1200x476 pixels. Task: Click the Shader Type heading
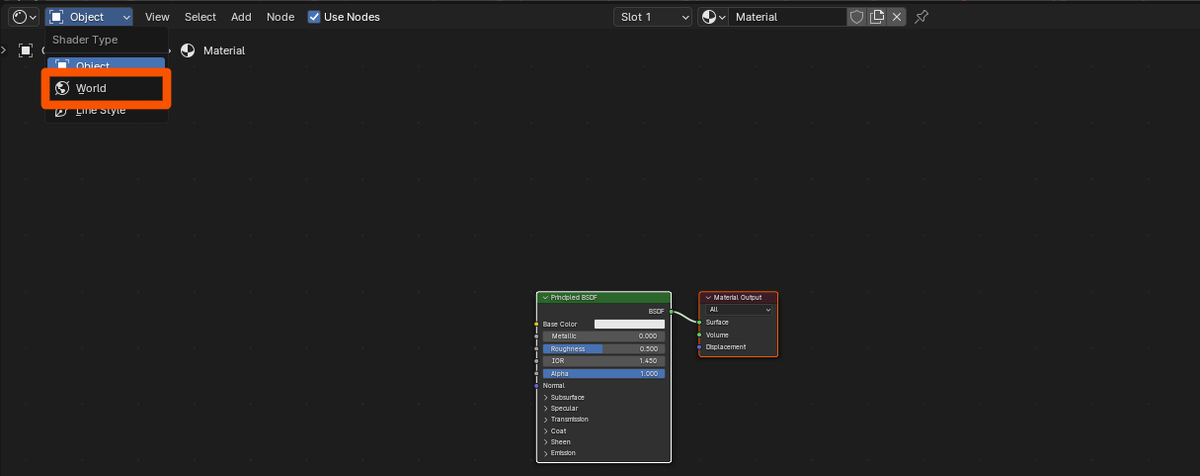tap(85, 40)
